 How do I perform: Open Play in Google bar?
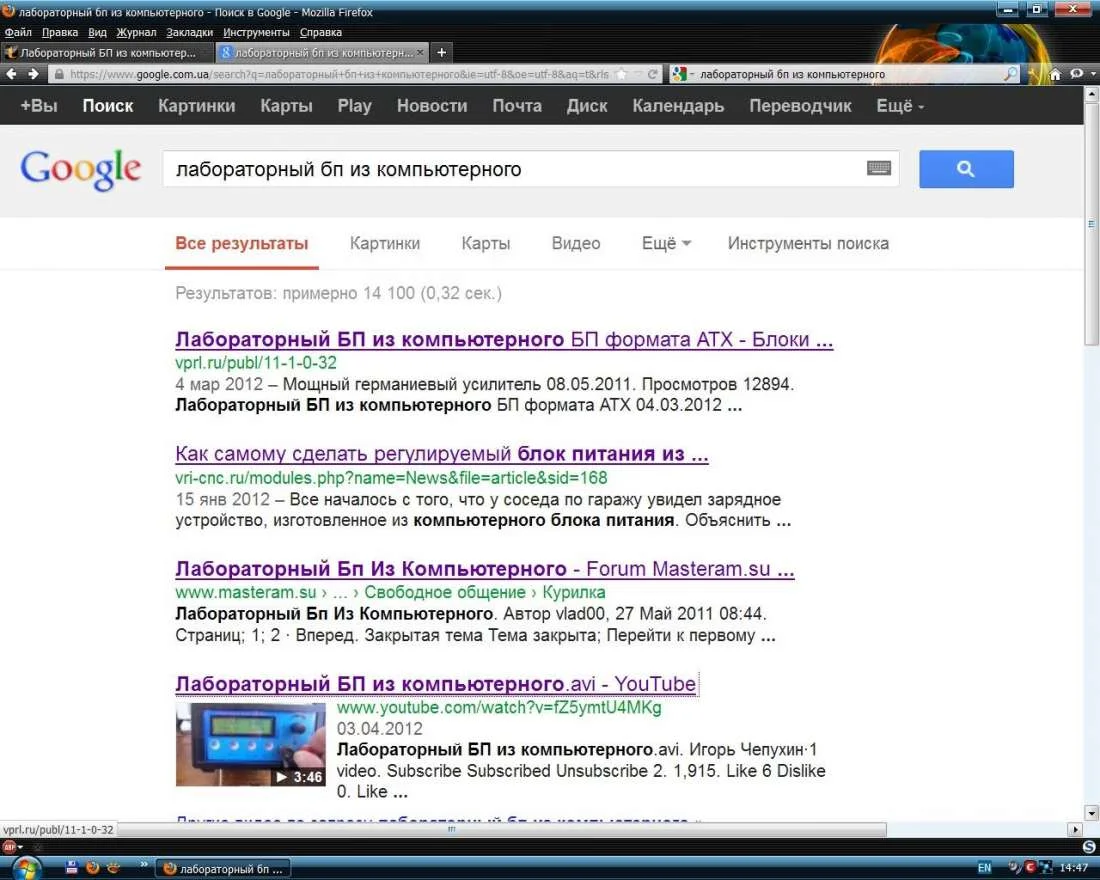pyautogui.click(x=354, y=105)
